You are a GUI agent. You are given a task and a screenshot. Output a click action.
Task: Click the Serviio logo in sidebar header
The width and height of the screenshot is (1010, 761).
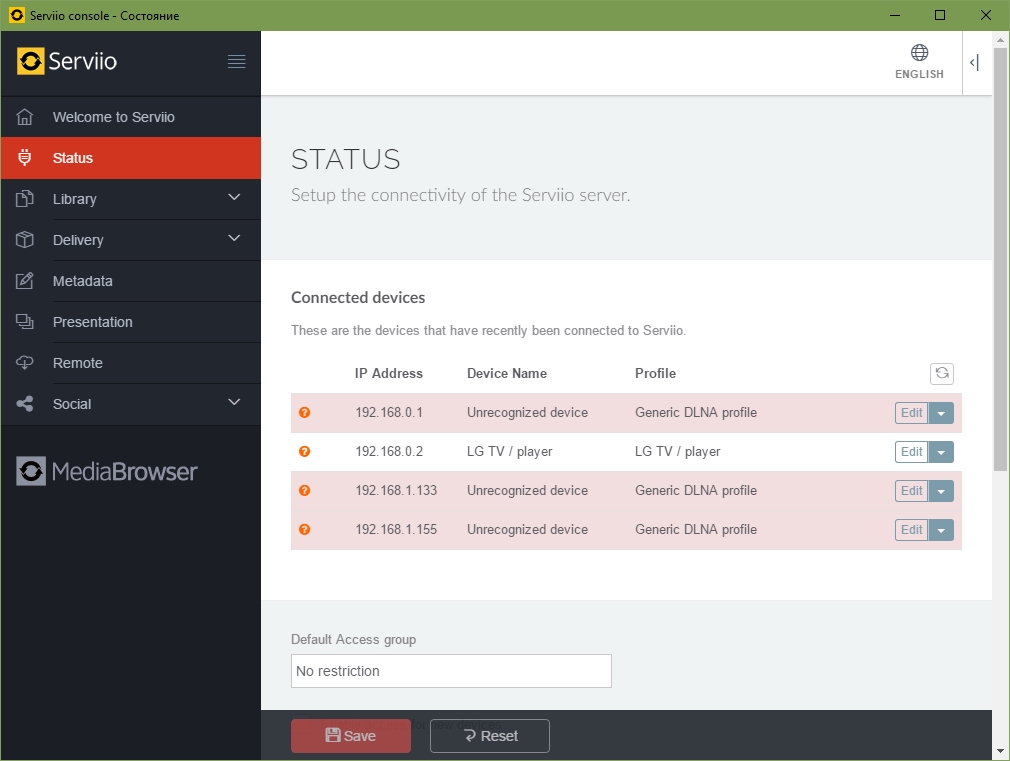(68, 62)
